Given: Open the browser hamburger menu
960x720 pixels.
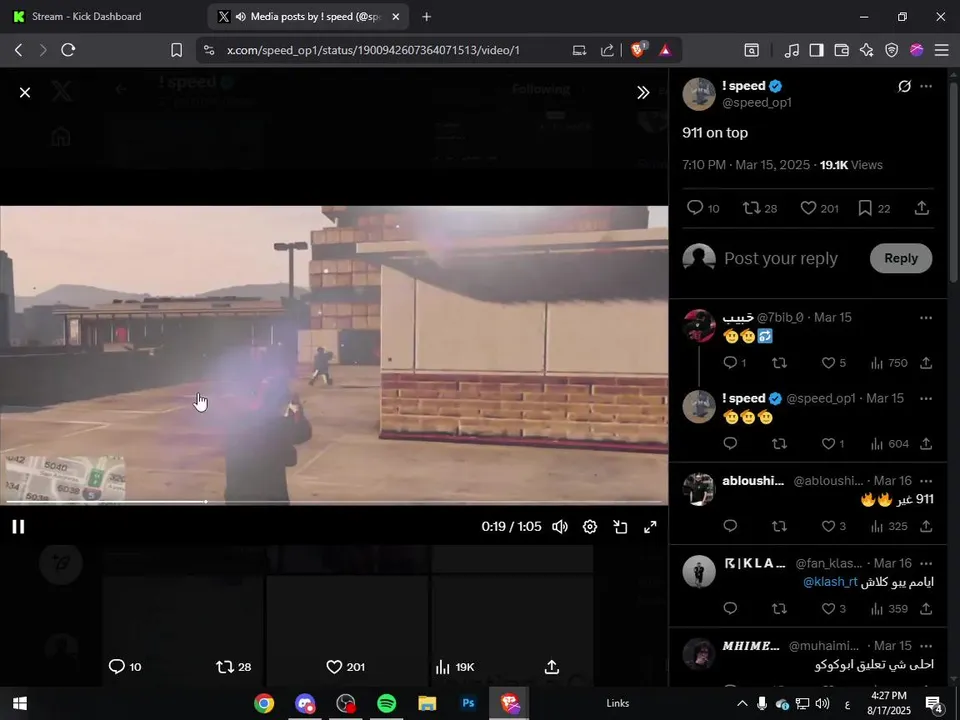Looking at the screenshot, I should coord(942,50).
